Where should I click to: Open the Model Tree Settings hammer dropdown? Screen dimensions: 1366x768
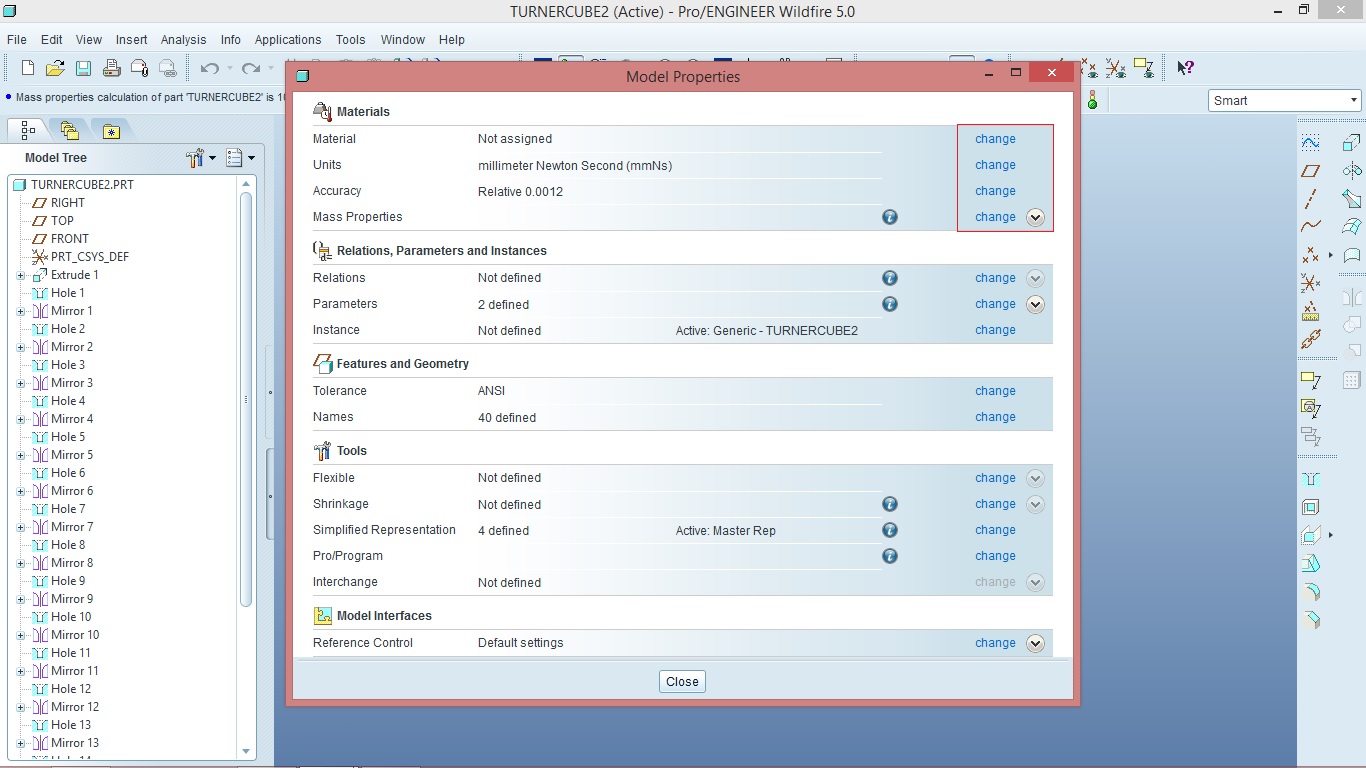(x=200, y=158)
